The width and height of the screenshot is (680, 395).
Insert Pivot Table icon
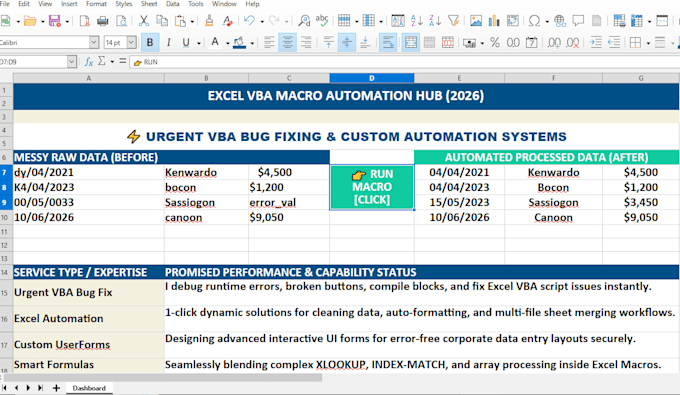tap(513, 20)
